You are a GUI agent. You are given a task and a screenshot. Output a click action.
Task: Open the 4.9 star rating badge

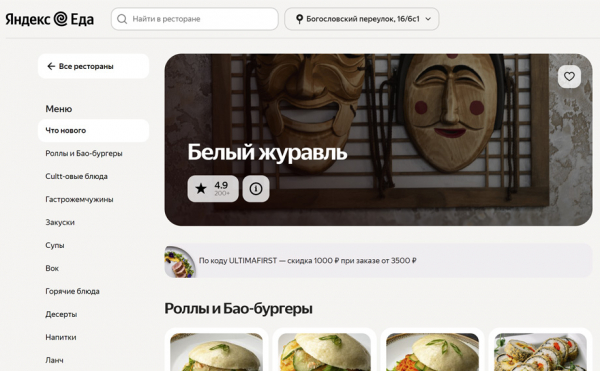(x=213, y=189)
